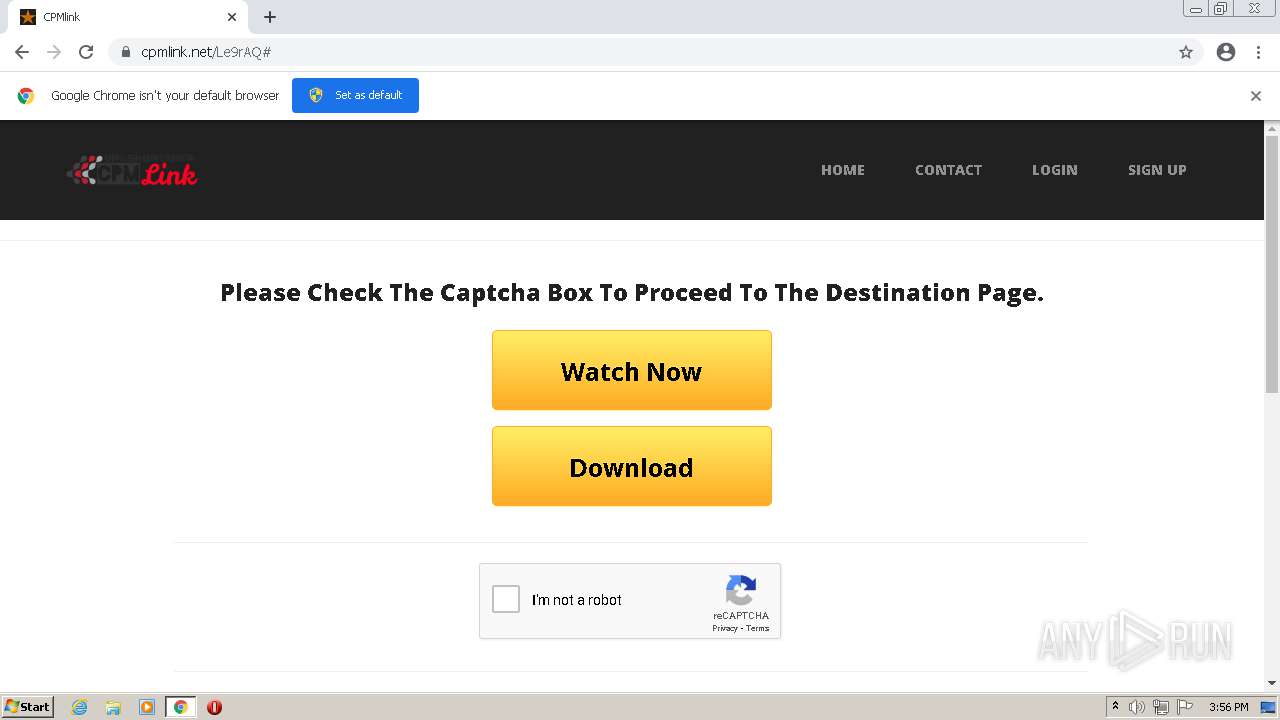Open the reCAPTCHA Terms link
1280x720 pixels.
[x=758, y=628]
